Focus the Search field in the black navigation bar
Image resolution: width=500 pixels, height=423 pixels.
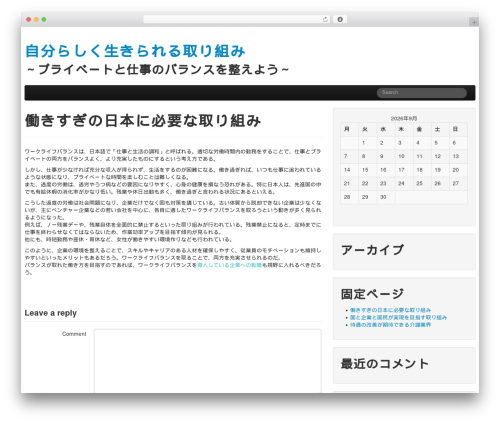(422, 93)
